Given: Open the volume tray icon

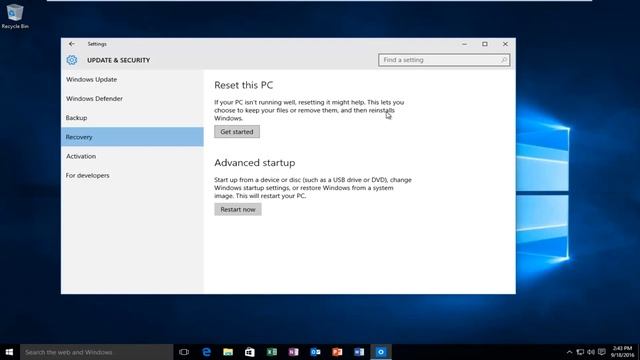Looking at the screenshot, I should (591, 352).
